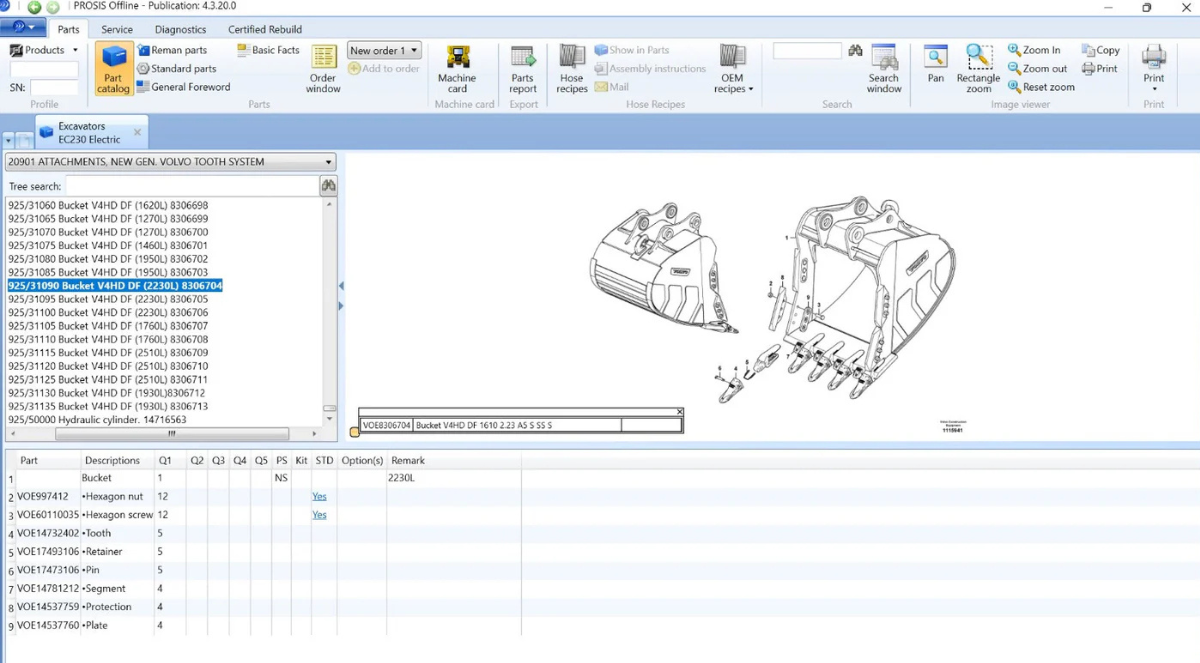Click part number VOE14537759 Protection
The width and height of the screenshot is (1200, 663).
pyautogui.click(x=48, y=607)
